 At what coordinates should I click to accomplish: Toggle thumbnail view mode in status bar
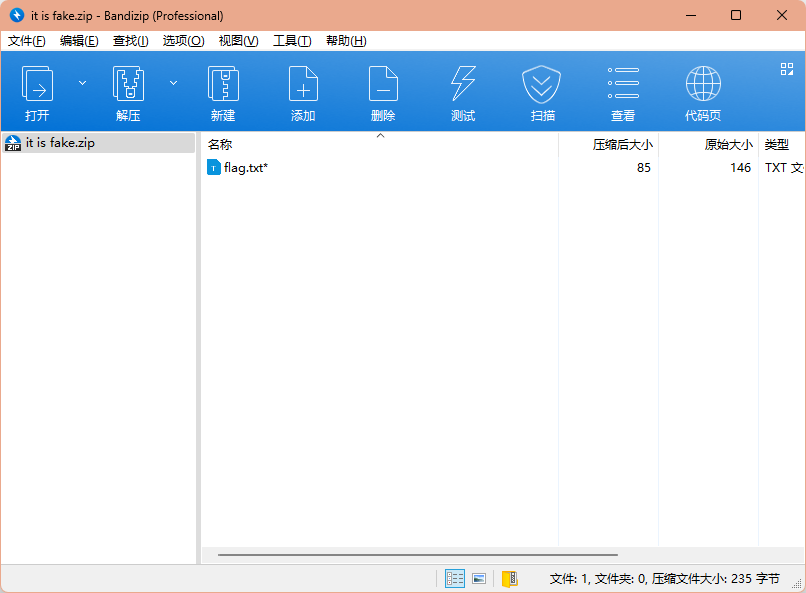tap(479, 578)
